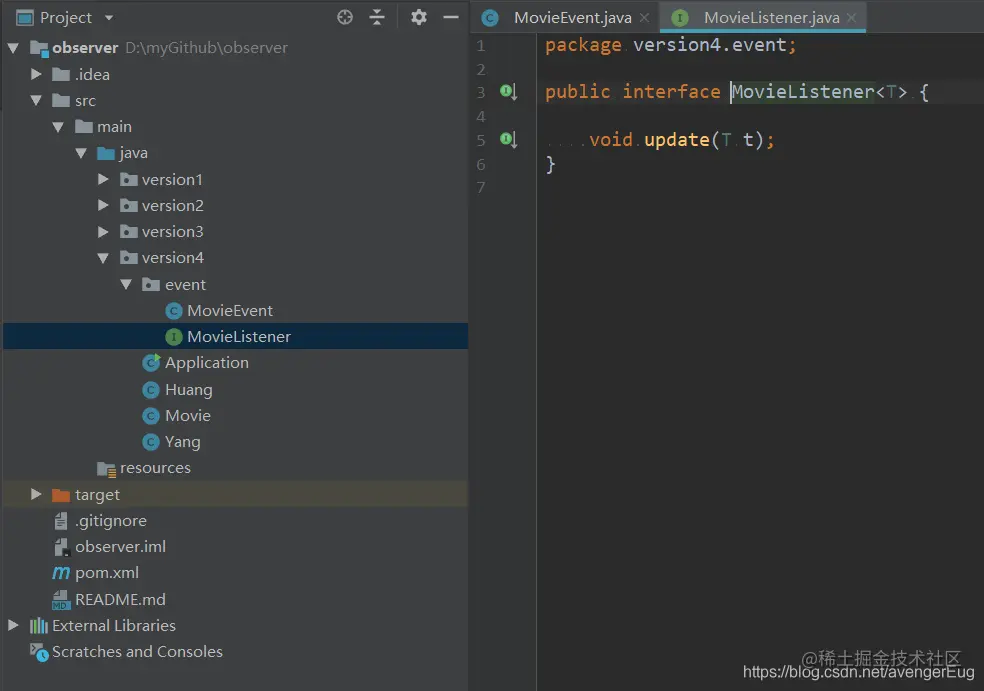Click the implementations gutter icon on line 3
This screenshot has width=984, height=691.
(508, 92)
